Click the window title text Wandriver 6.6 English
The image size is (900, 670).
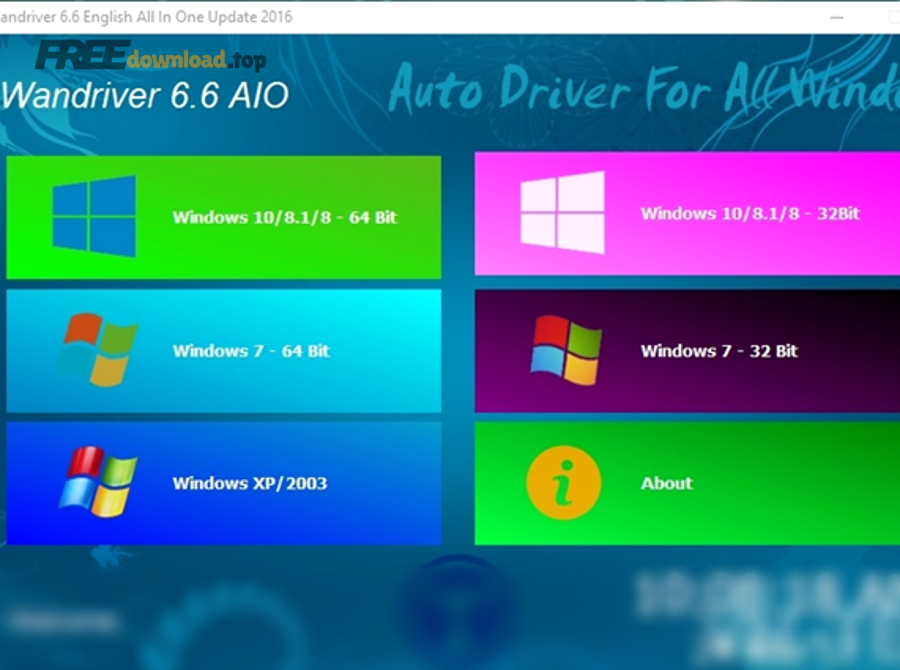pos(66,17)
